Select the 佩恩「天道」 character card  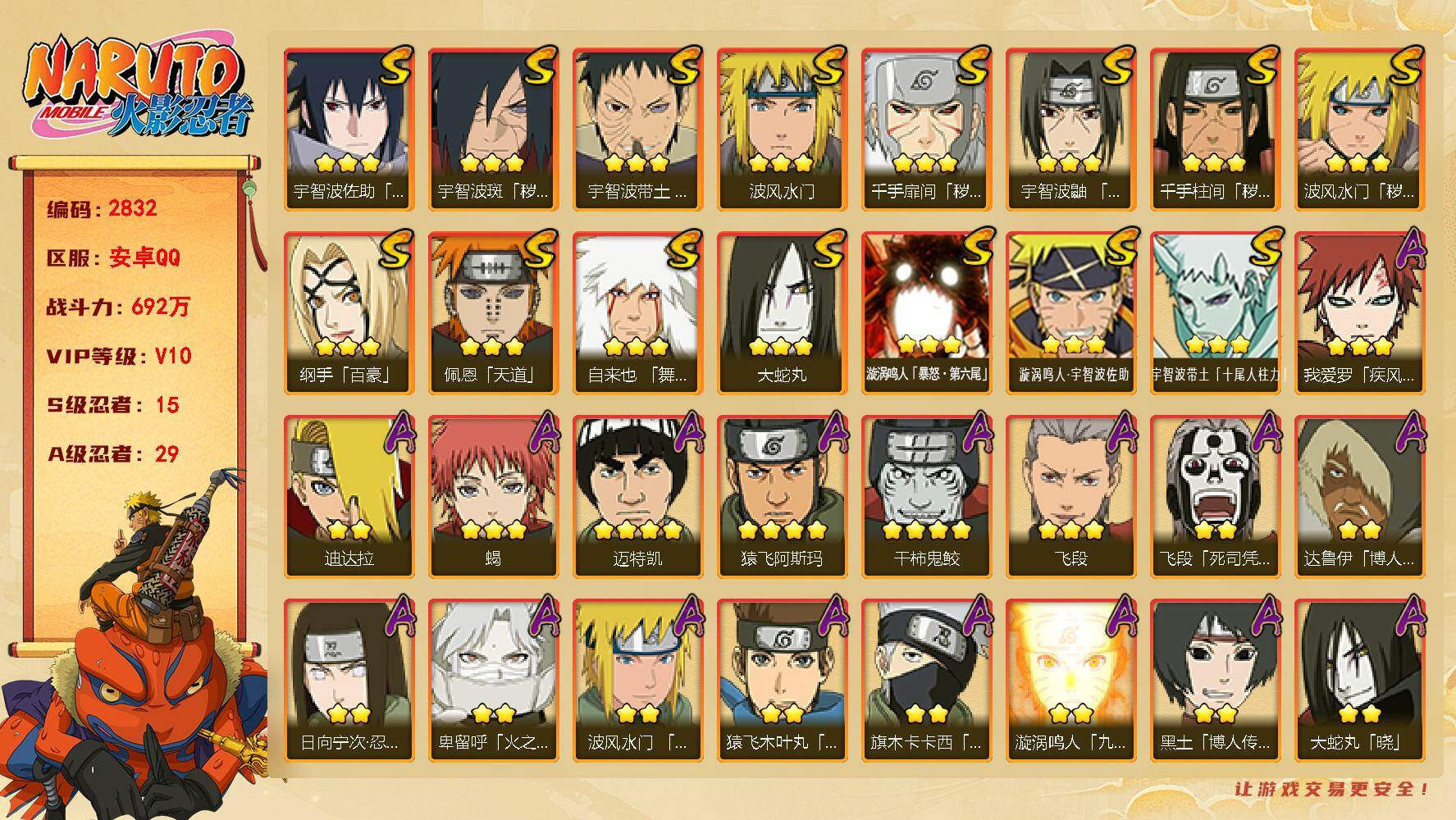[x=493, y=312]
